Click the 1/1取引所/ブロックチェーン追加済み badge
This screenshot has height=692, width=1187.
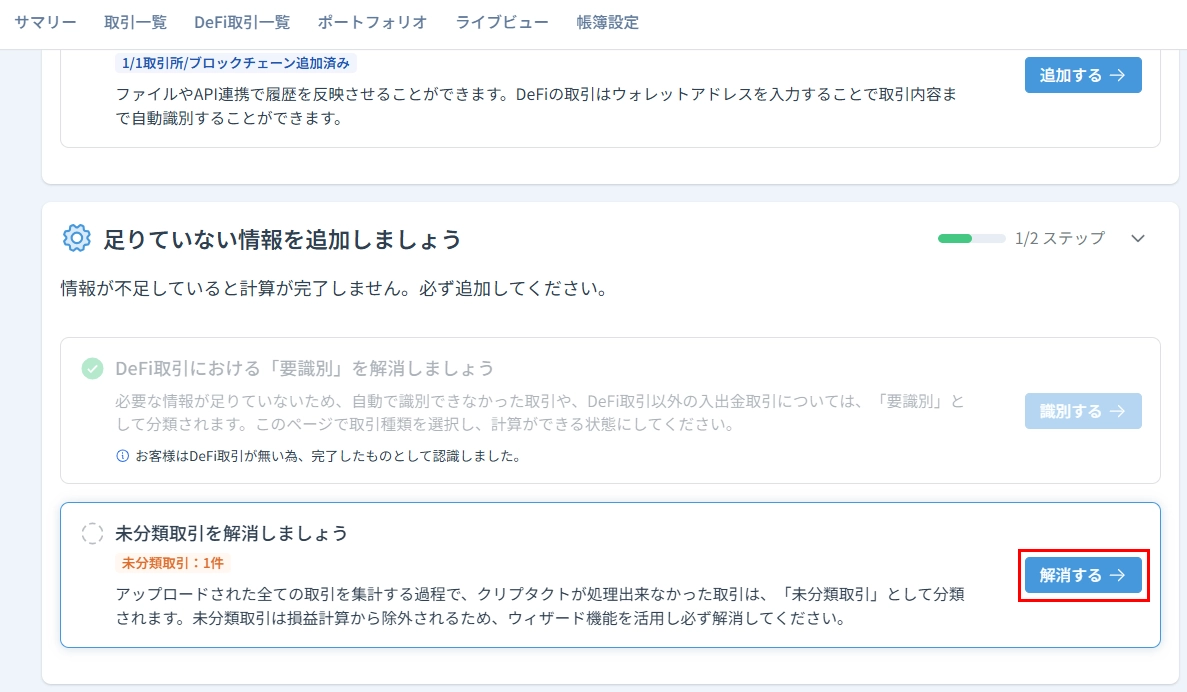[x=236, y=64]
